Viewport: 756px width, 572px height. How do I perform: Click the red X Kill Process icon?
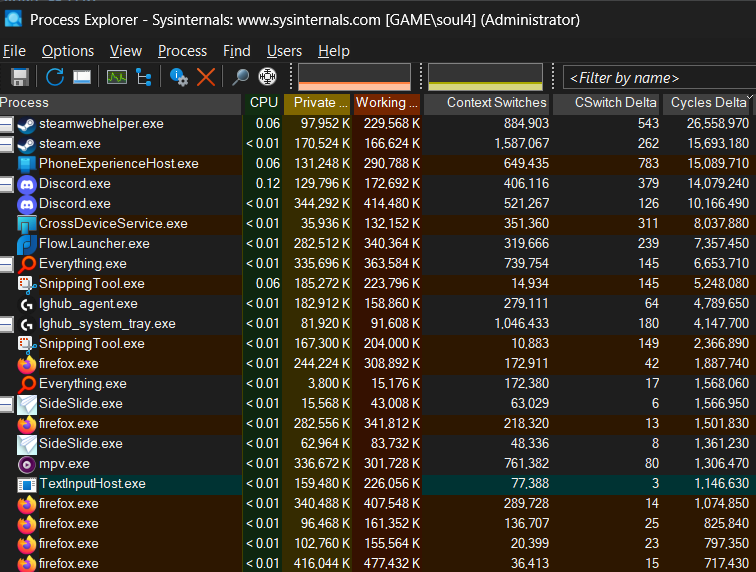pos(206,77)
